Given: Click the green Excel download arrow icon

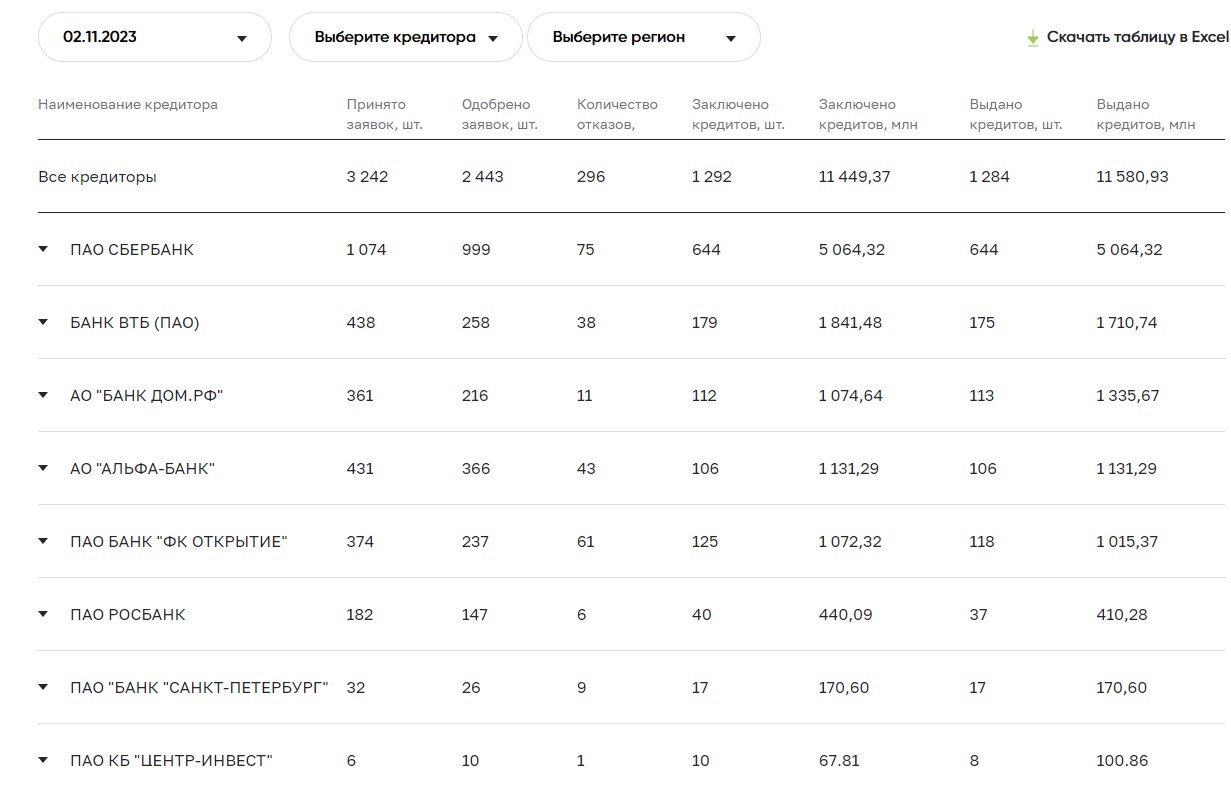Looking at the screenshot, I should click(x=1033, y=38).
